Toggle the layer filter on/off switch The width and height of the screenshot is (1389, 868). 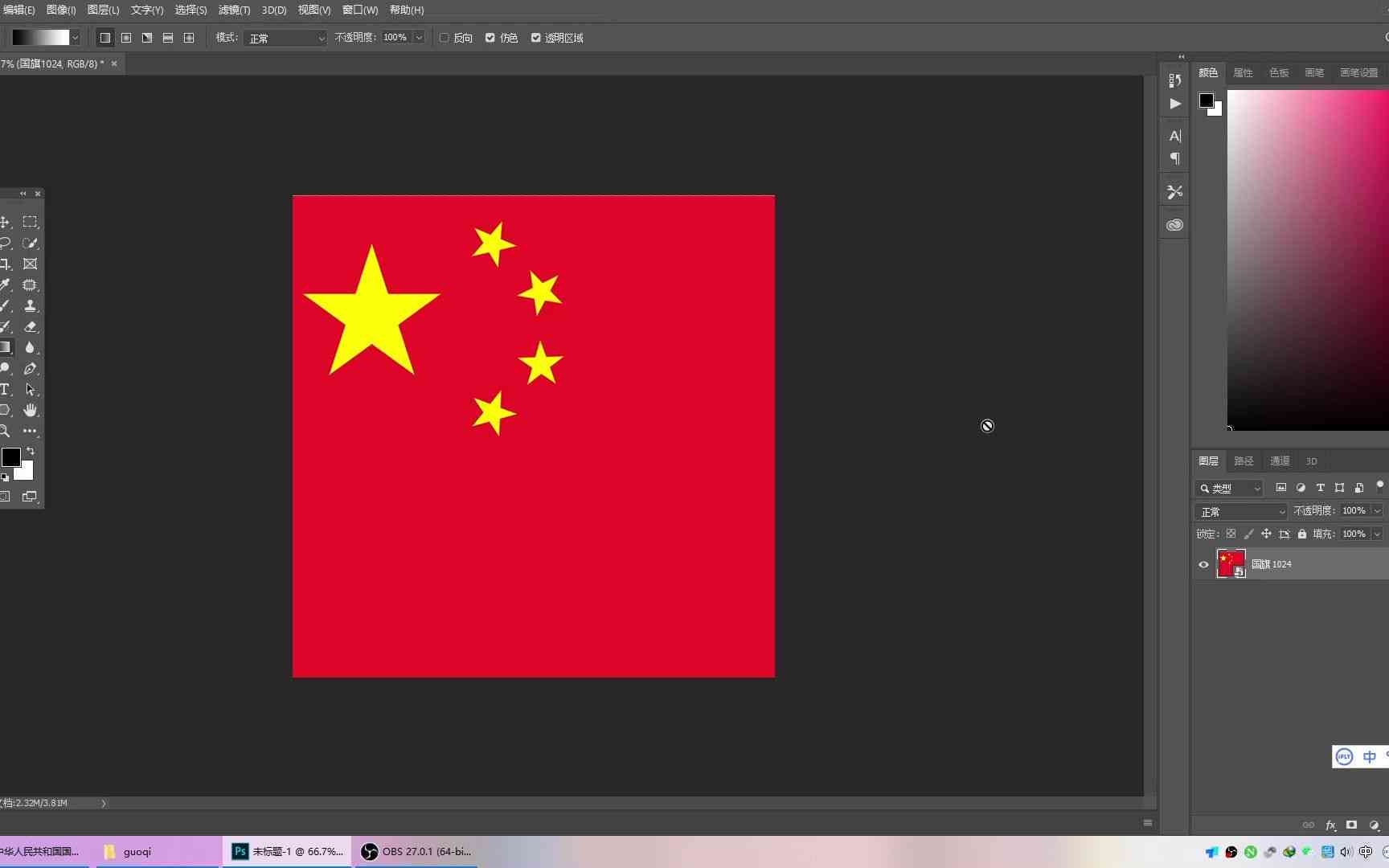[1379, 485]
